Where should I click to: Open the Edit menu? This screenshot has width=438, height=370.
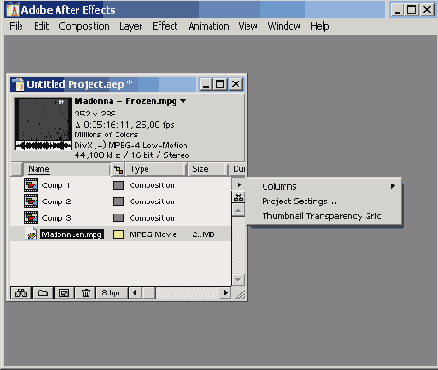tap(41, 26)
